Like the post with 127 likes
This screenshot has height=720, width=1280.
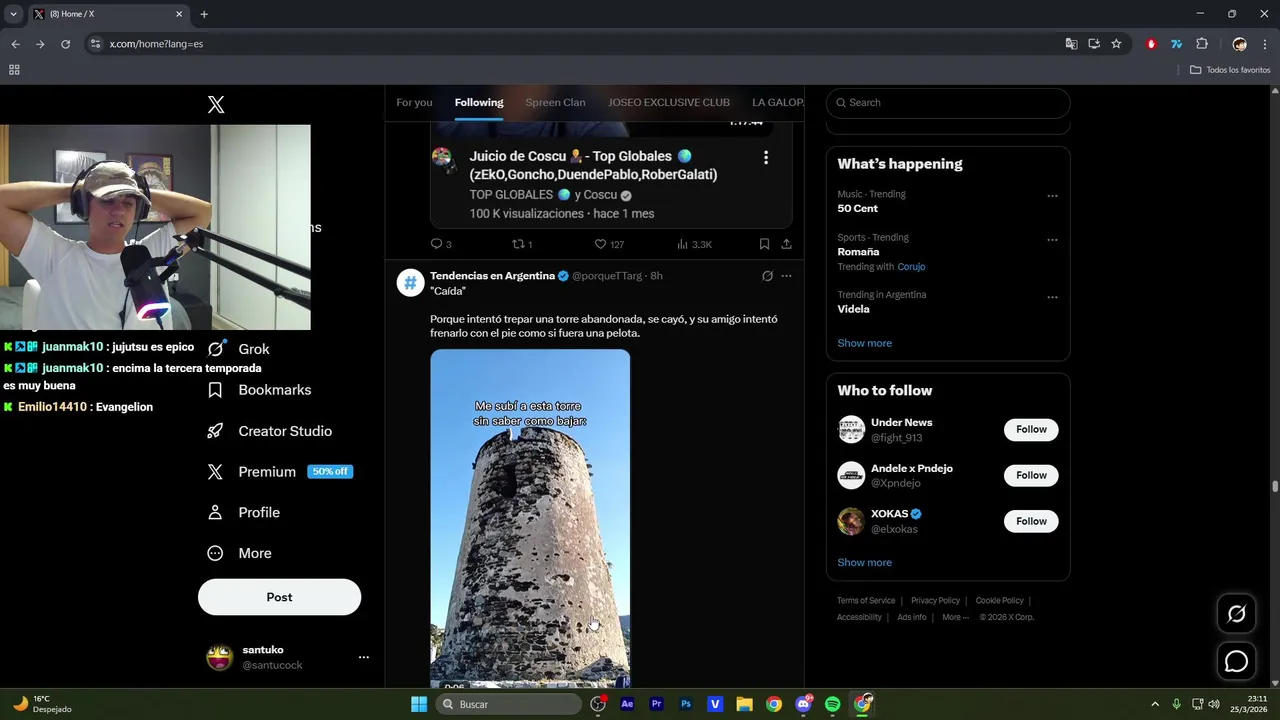point(609,244)
